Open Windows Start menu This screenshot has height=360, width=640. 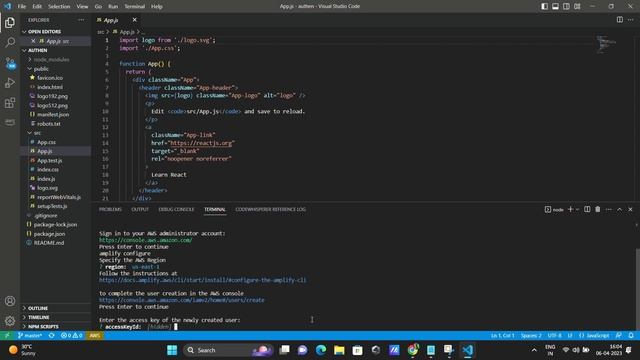172,350
